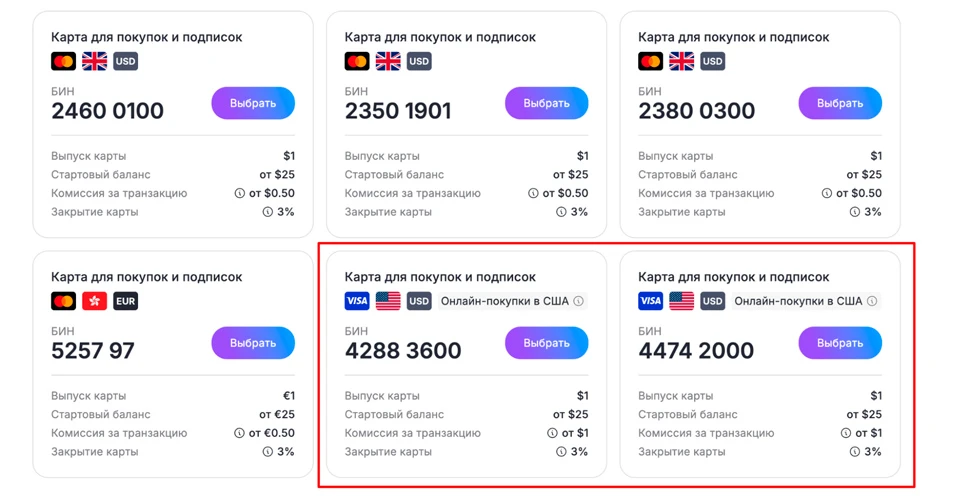
Task: Click EUR currency badge on BIN 5257 97 card
Action: pos(126,301)
